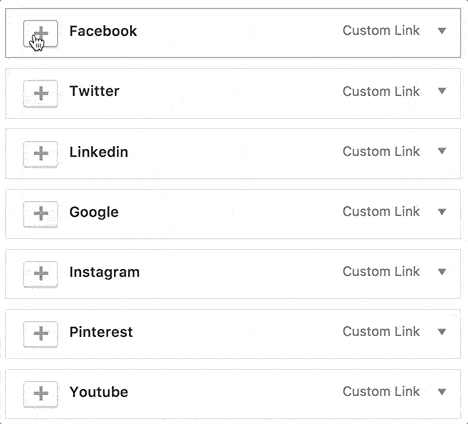Select the Linkedin menu item title
The image size is (468, 424).
click(x=99, y=152)
